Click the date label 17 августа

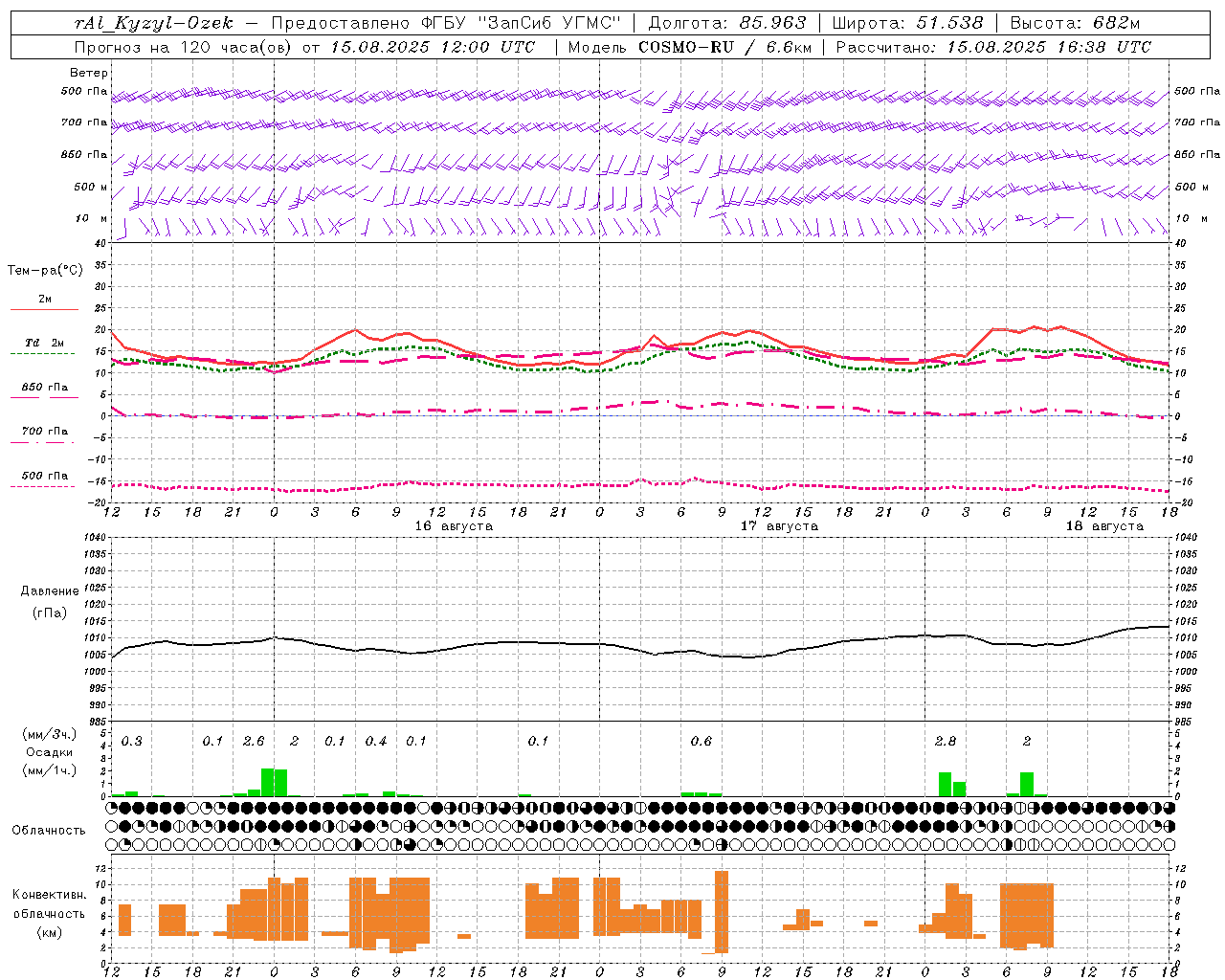click(779, 526)
